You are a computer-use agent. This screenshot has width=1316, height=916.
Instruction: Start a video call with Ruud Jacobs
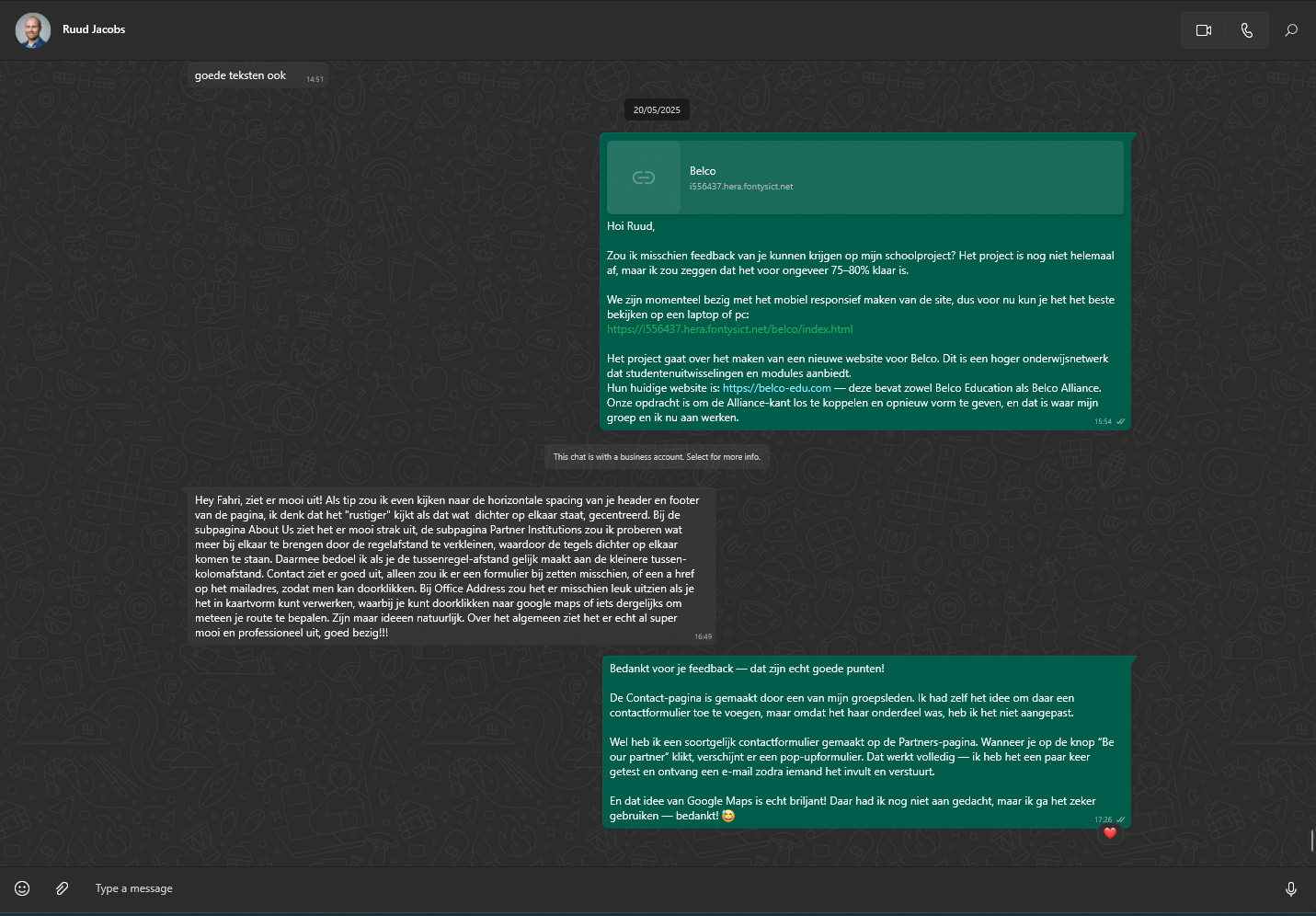[x=1203, y=30]
